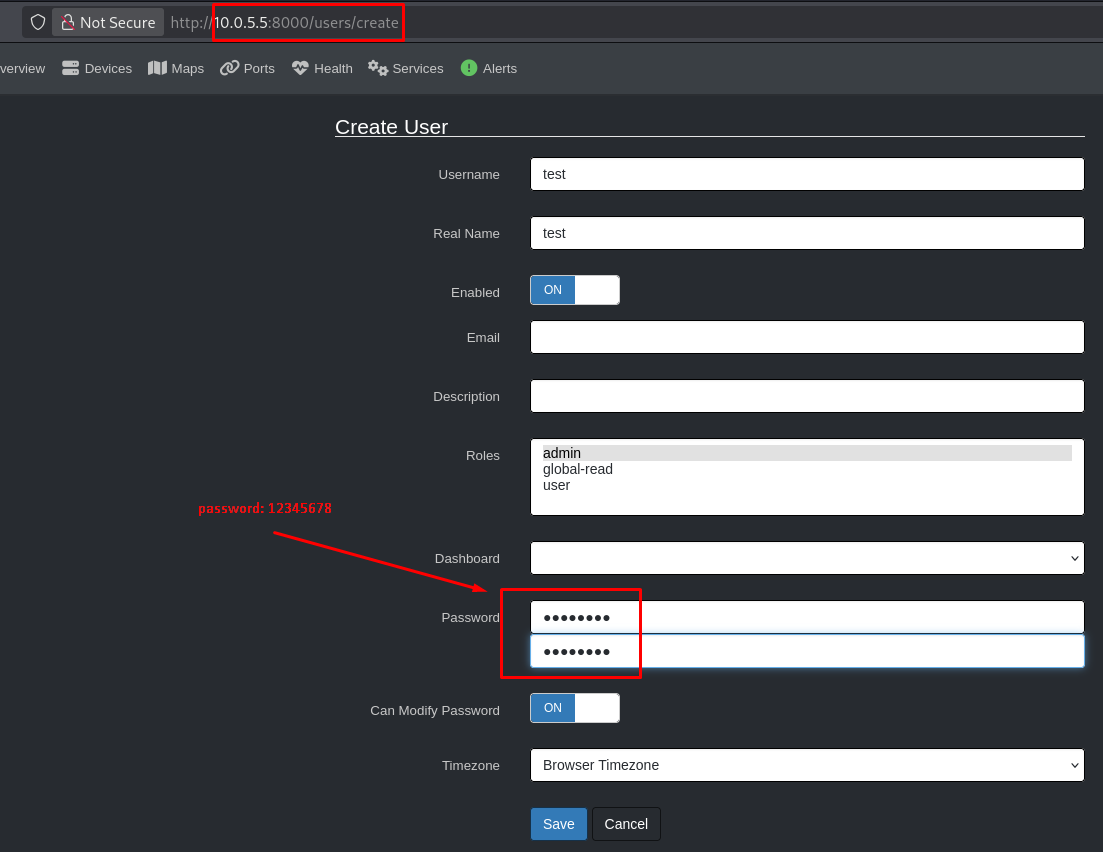Open the Dashboard dropdown
1103x852 pixels.
coord(806,558)
